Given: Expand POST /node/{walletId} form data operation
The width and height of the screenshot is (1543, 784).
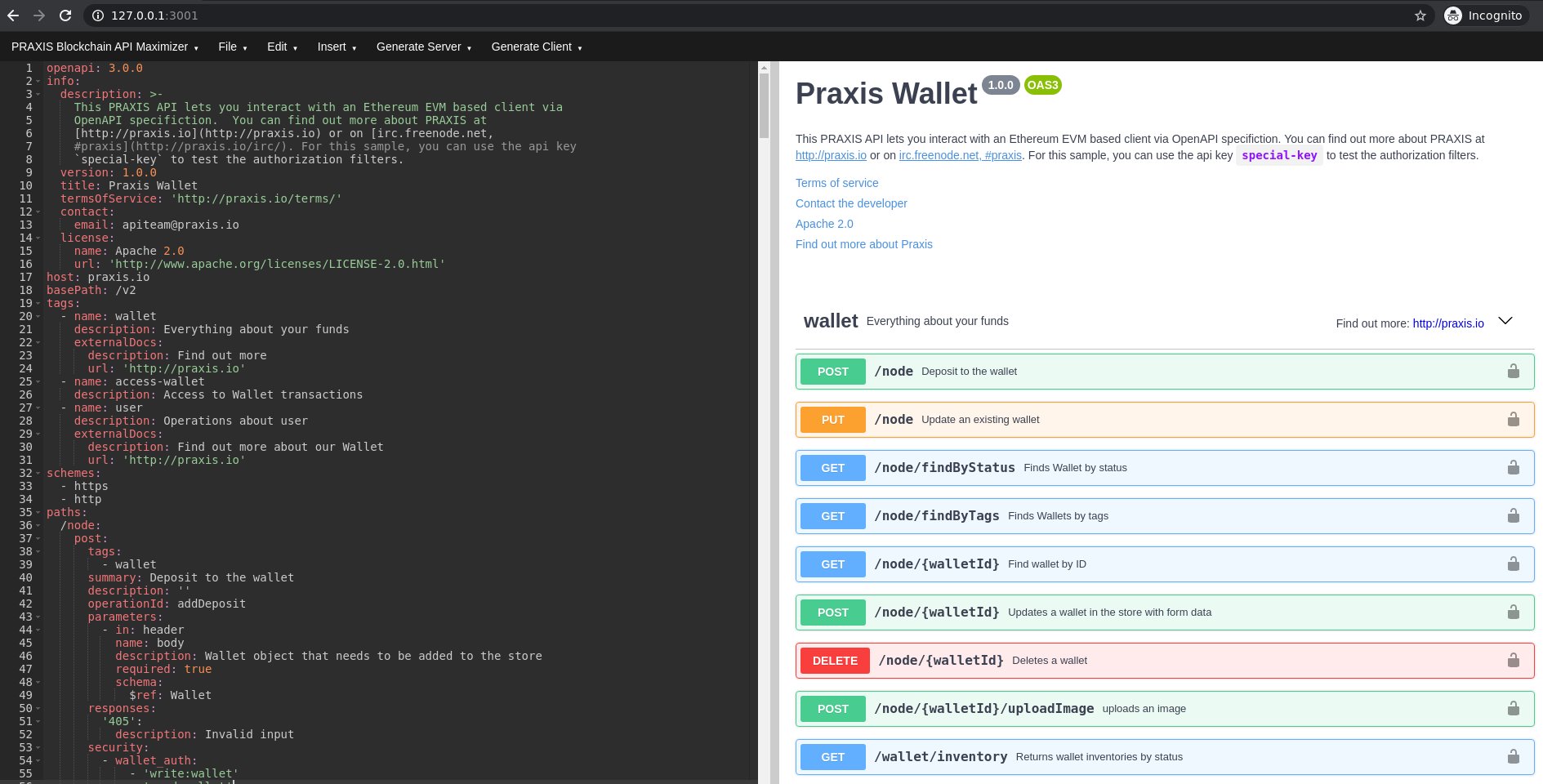Looking at the screenshot, I should (x=1165, y=612).
